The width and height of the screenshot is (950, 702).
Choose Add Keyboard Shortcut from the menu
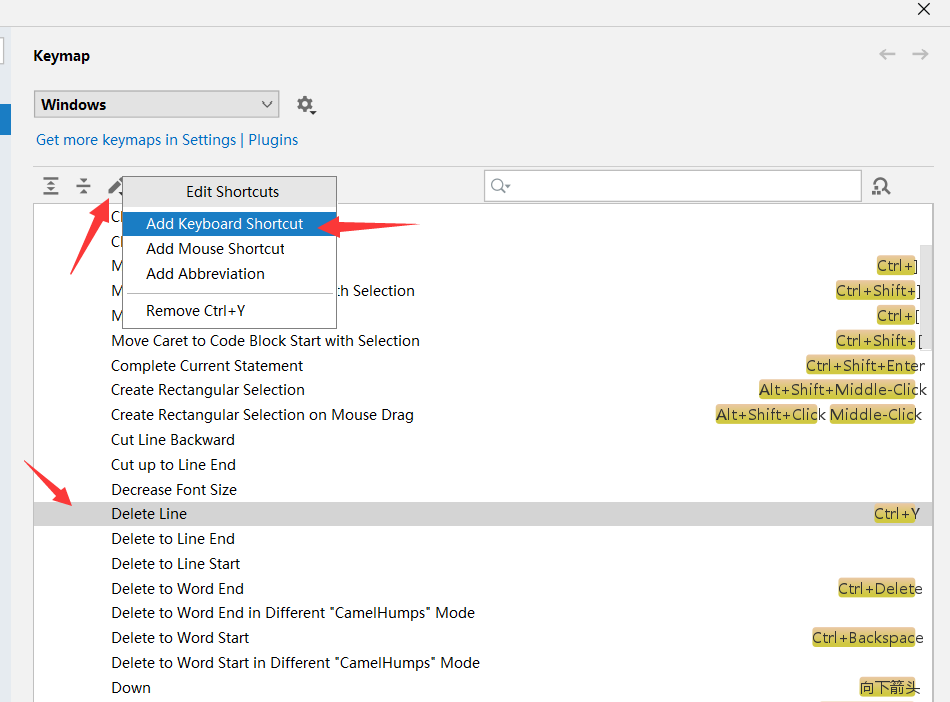225,224
